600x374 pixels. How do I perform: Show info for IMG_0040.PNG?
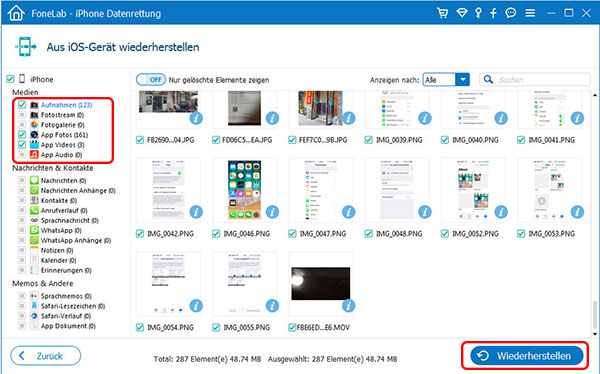[x=501, y=118]
